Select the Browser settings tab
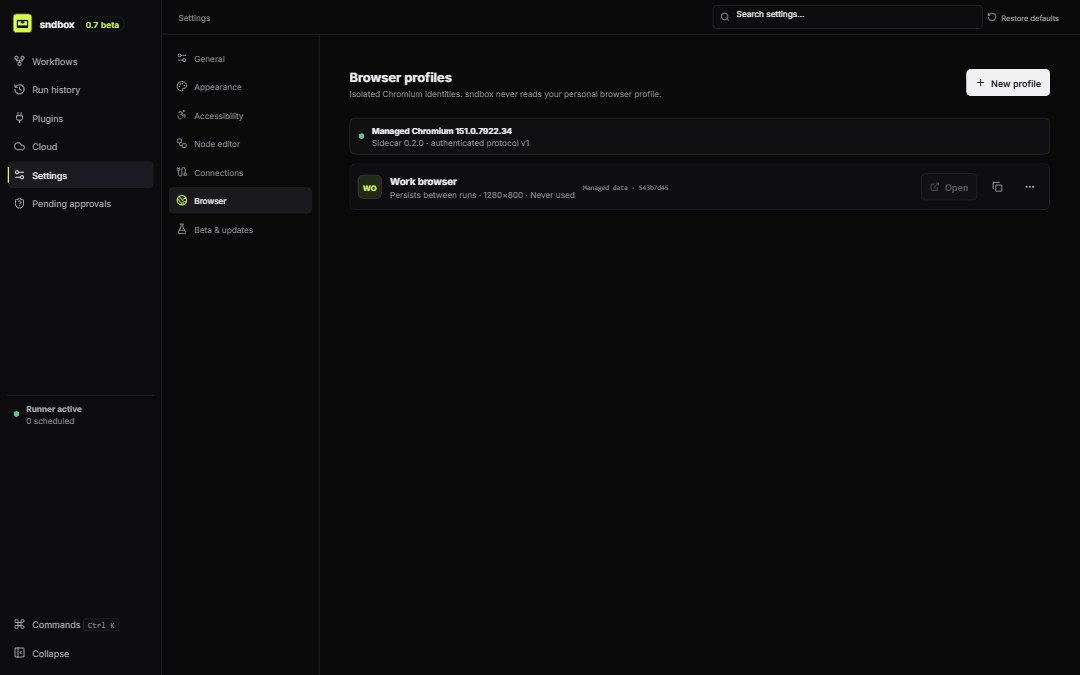The image size is (1080, 675). pos(240,200)
